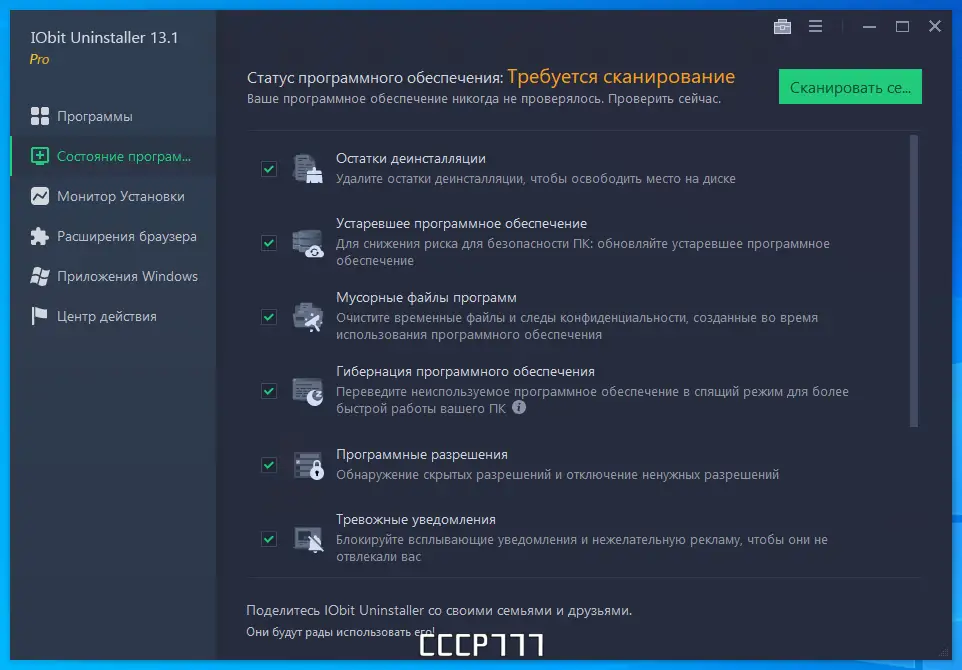Toggle Гибернация программного обеспечения checkbox
This screenshot has width=962, height=670.
click(269, 391)
